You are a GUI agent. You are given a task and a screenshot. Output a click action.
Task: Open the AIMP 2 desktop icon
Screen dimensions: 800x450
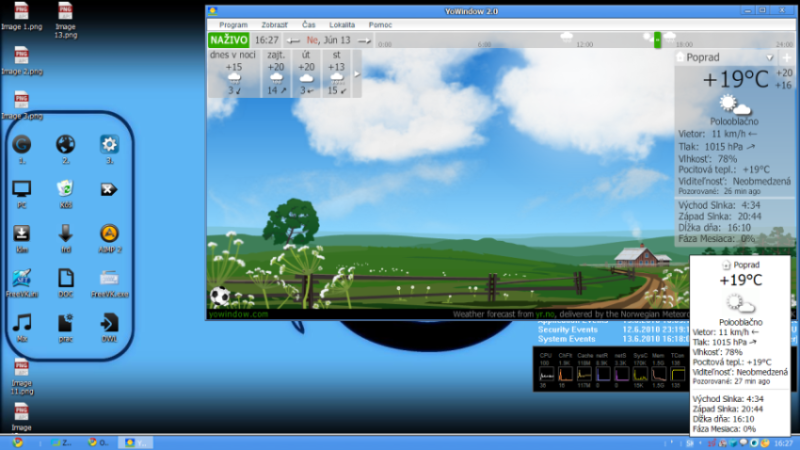point(110,235)
